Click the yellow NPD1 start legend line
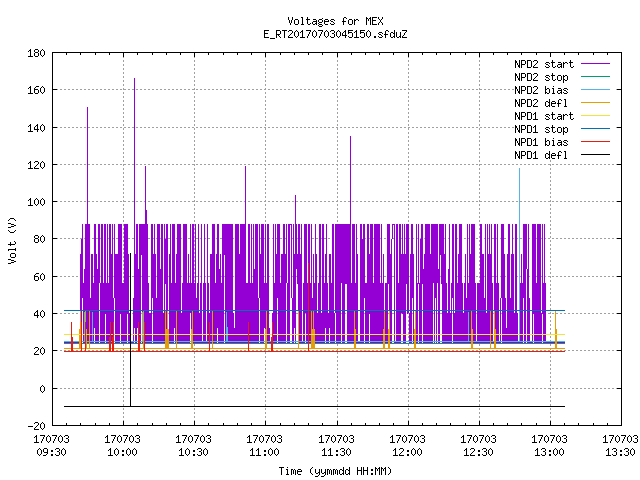 [x=595, y=116]
